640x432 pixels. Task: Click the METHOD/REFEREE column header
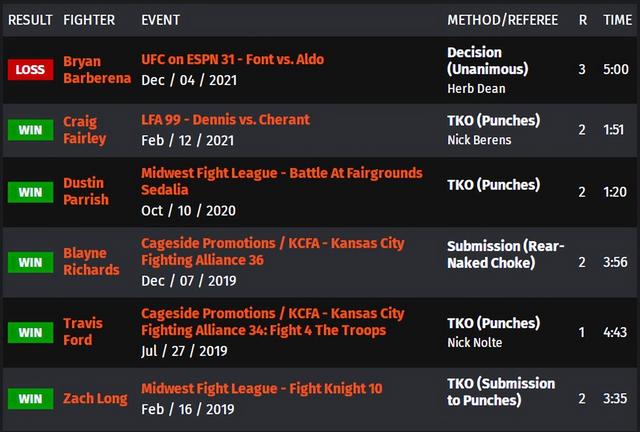503,20
